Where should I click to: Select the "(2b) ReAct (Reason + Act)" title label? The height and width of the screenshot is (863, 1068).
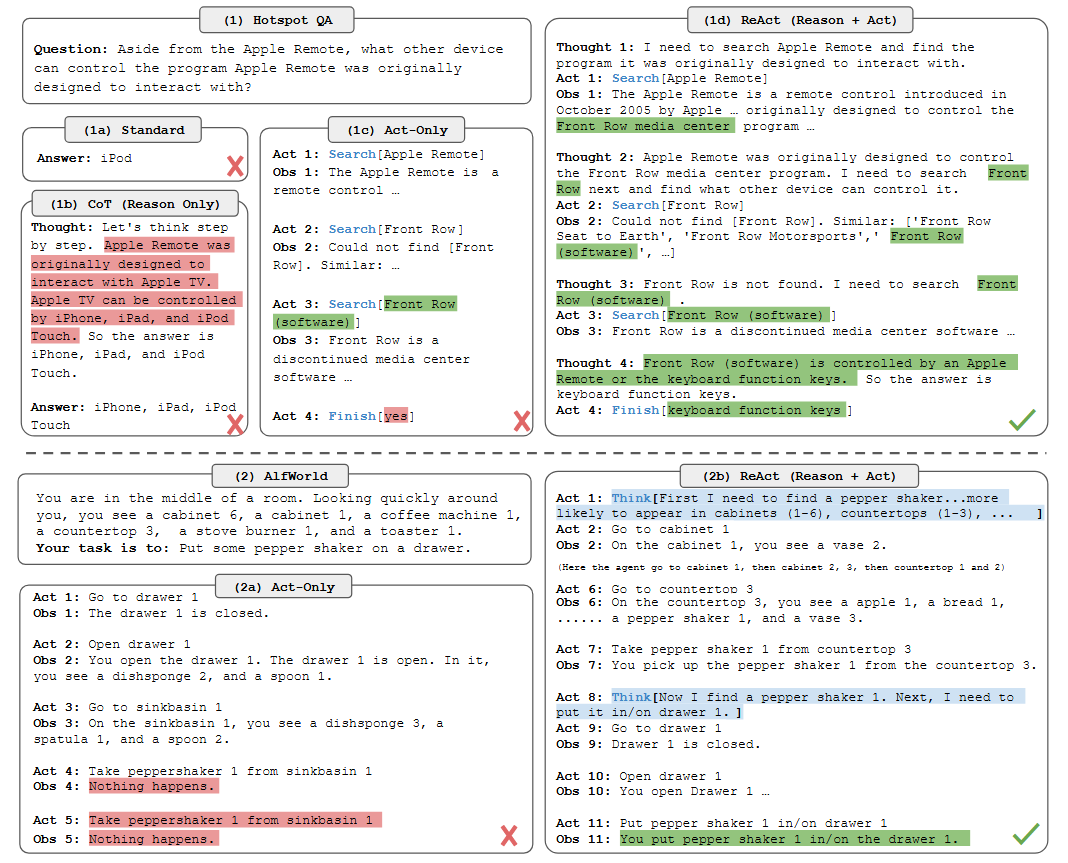pyautogui.click(x=799, y=476)
